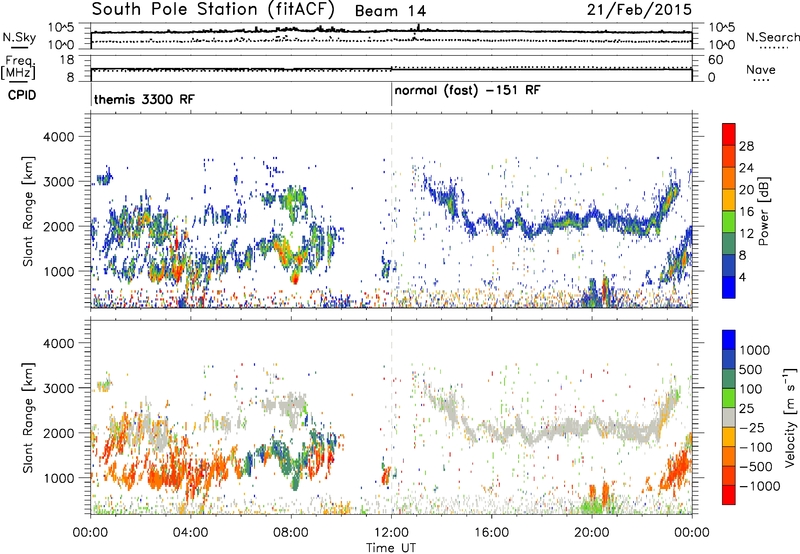The height and width of the screenshot is (554, 800).
Task: Click the red top segment of Power colorbar
Action: [729, 134]
